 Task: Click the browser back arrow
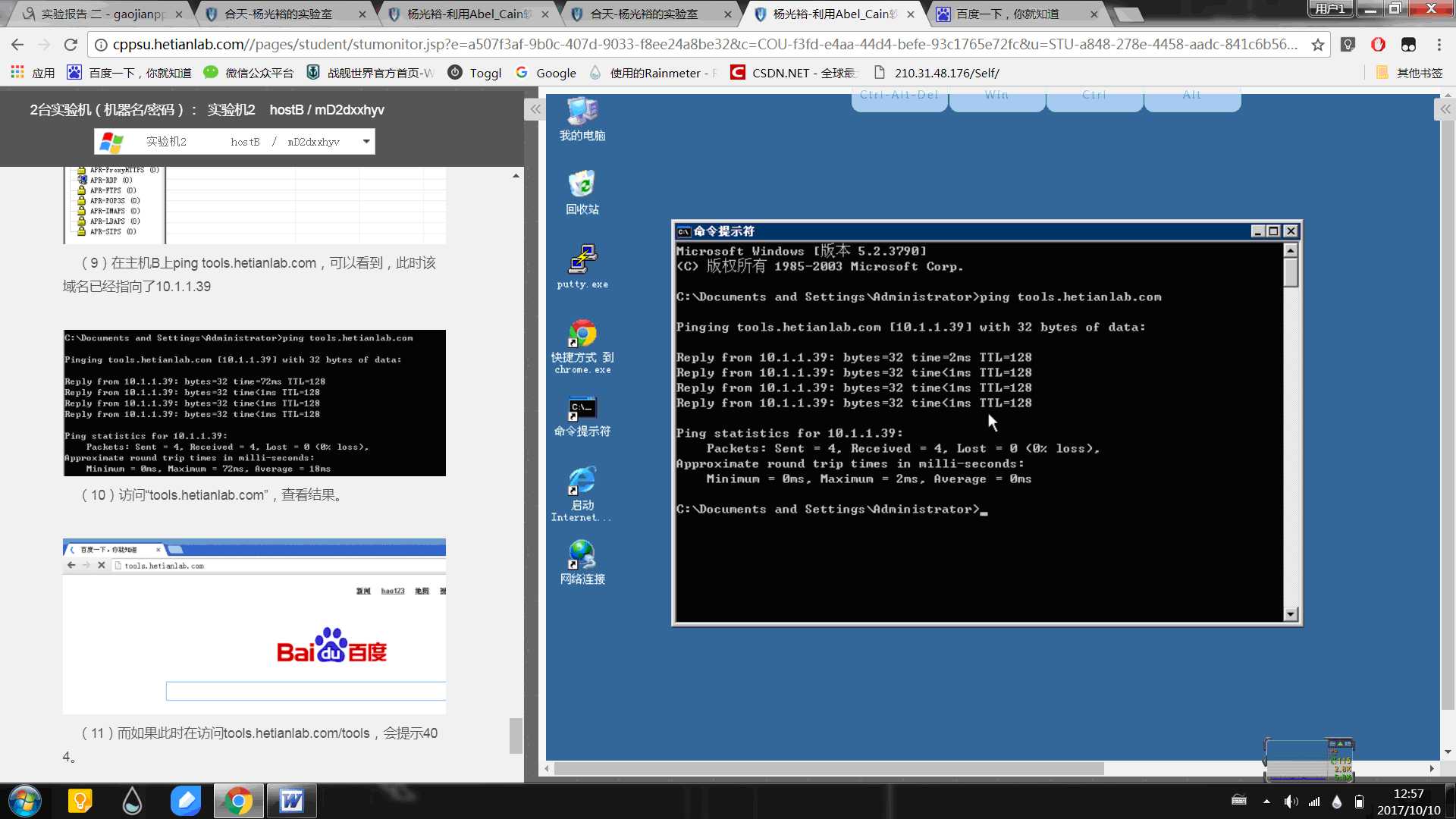pyautogui.click(x=17, y=45)
